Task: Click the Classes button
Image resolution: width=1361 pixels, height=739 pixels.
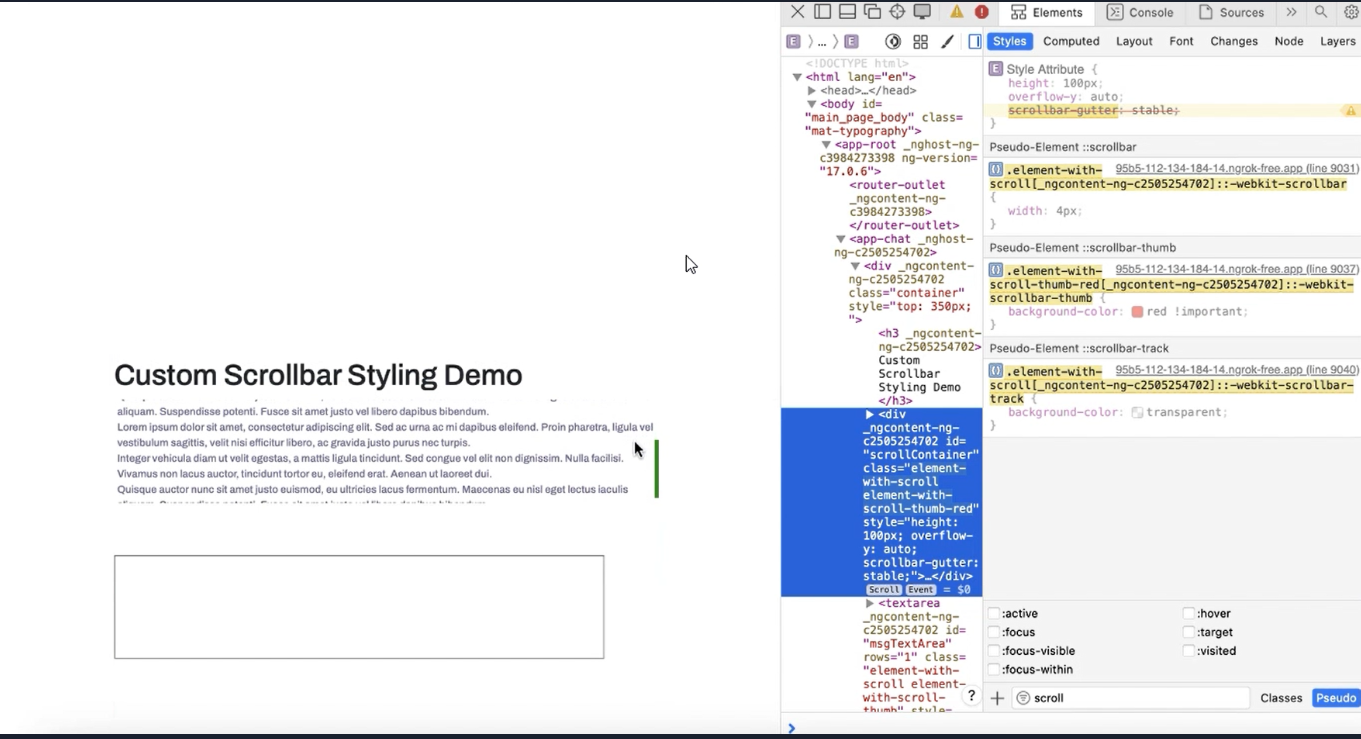Action: click(1281, 697)
